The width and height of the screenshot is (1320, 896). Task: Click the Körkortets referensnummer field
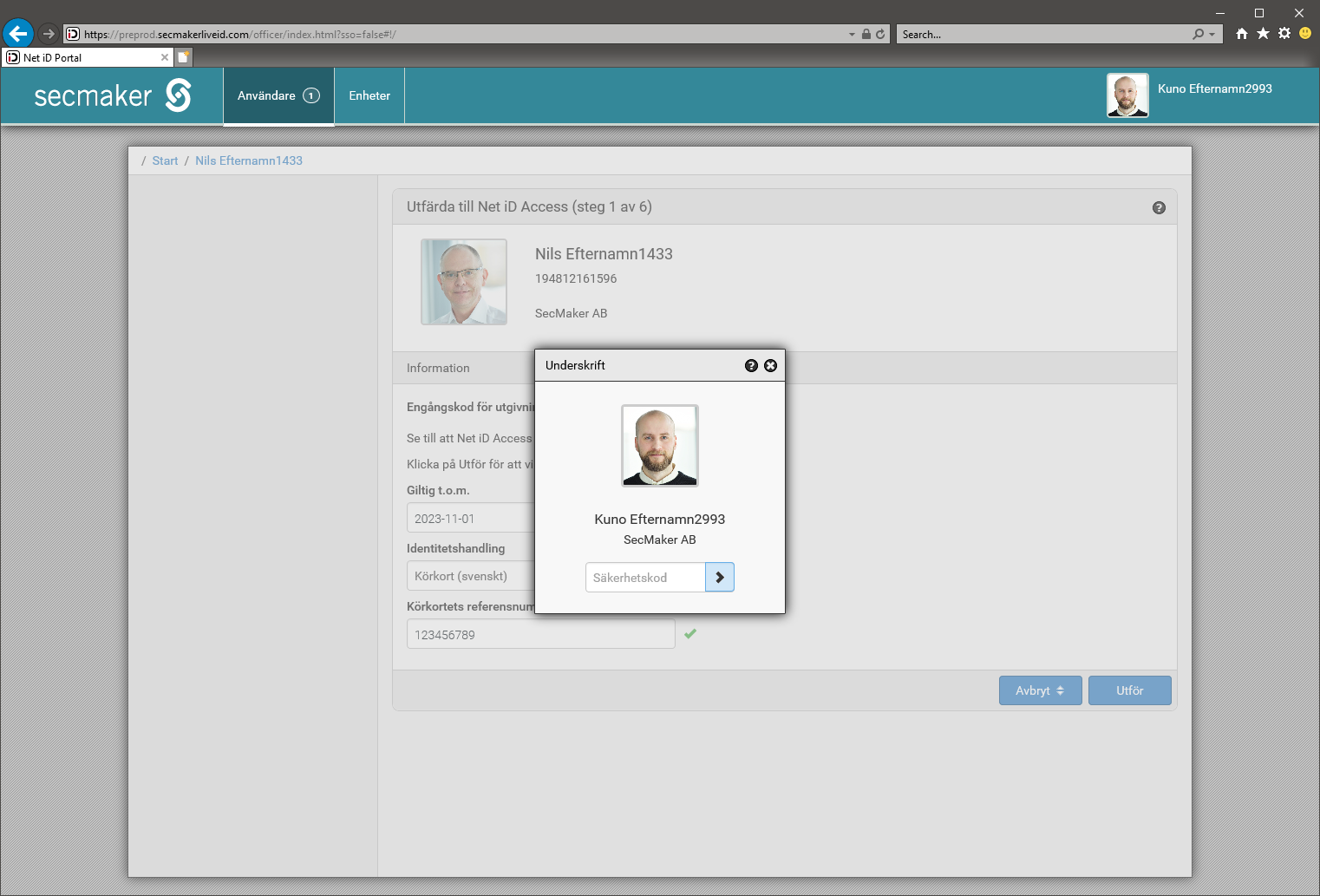point(540,634)
